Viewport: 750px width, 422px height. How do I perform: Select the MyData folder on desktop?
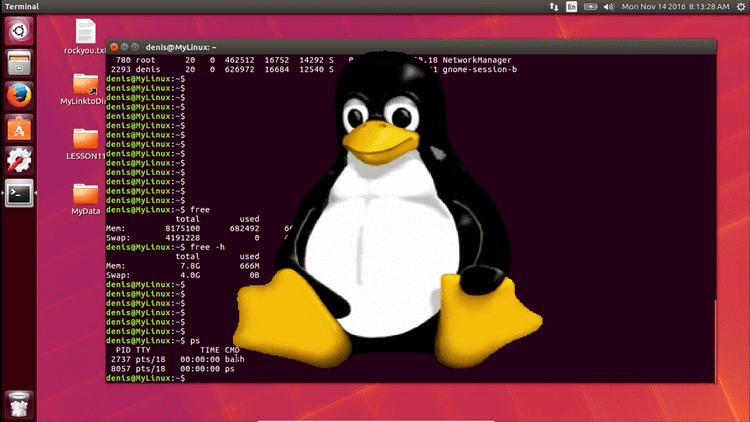click(x=86, y=194)
